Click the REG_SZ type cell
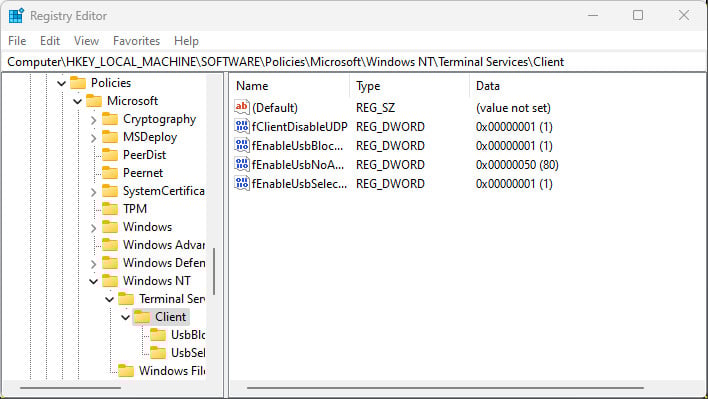708x399 pixels. 375,108
